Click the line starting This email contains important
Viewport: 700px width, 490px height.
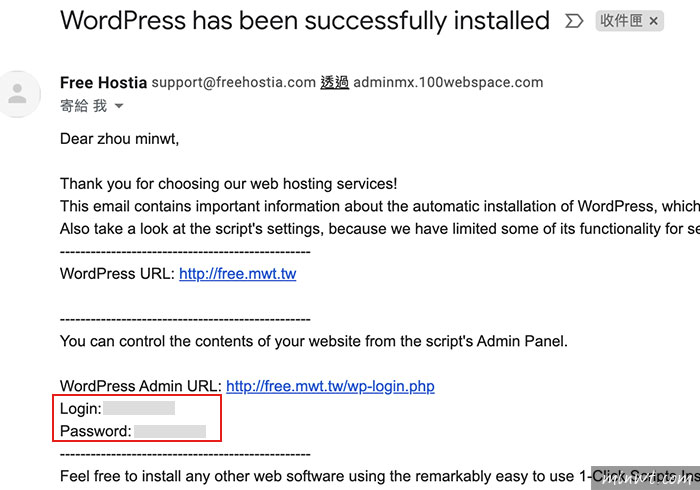[x=380, y=207]
